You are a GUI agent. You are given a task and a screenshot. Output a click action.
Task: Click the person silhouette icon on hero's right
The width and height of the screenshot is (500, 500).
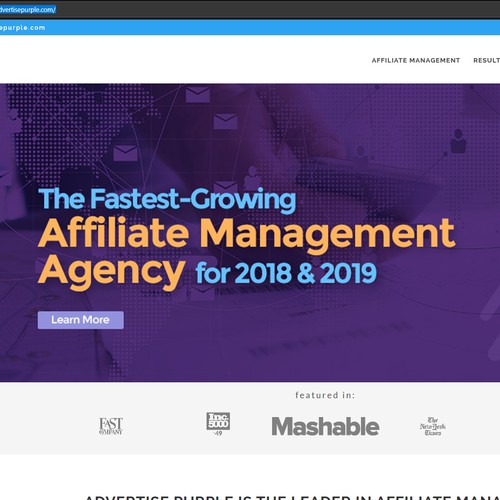click(x=458, y=141)
